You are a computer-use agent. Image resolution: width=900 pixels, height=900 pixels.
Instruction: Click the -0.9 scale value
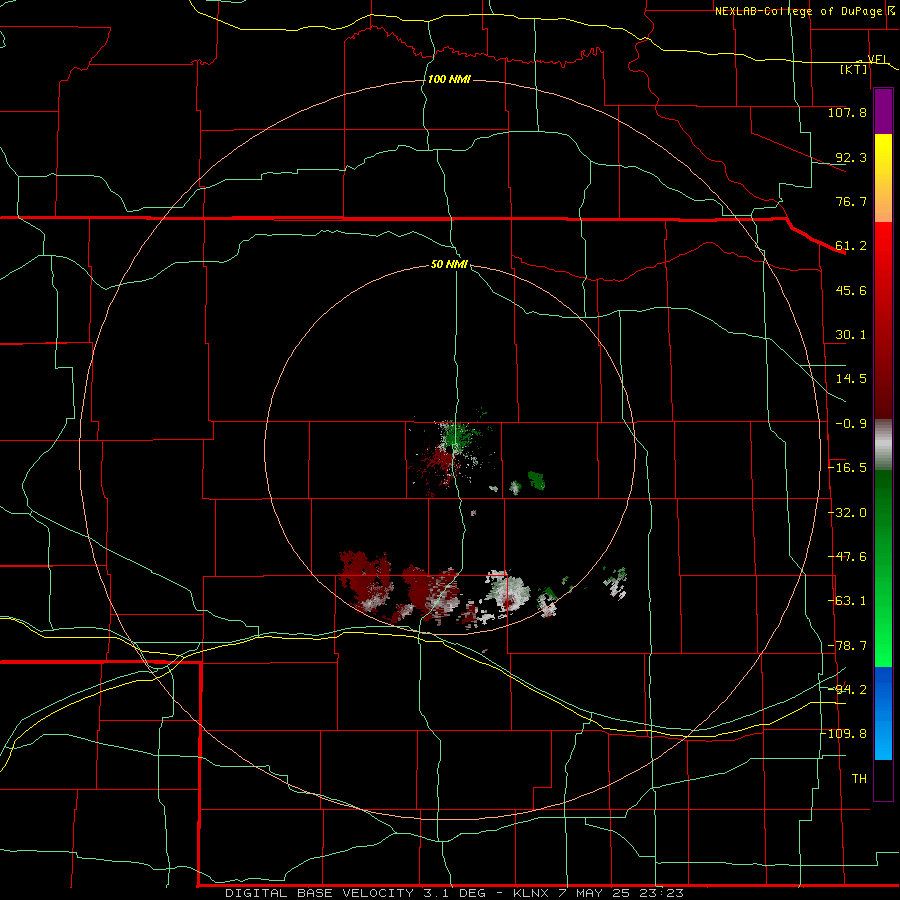851,424
